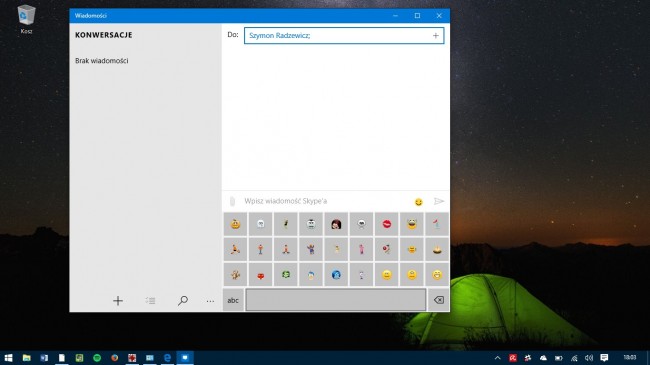Insert the red heart-shaped emoticon in third row

pyautogui.click(x=261, y=275)
